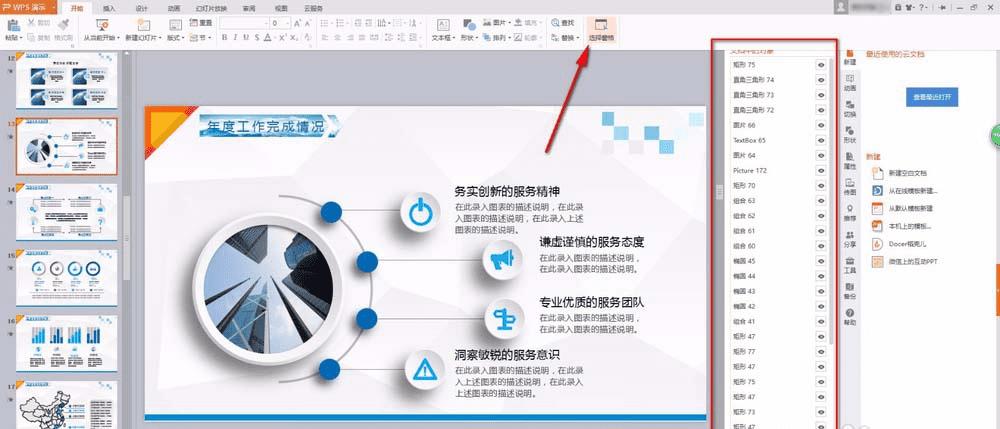This screenshot has height=429, width=1000.
Task: Toggle Italic formatting
Action: 235,38
